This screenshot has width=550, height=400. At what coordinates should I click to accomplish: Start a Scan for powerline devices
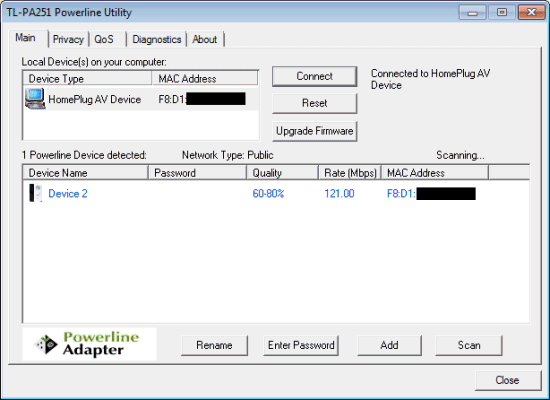tap(469, 345)
